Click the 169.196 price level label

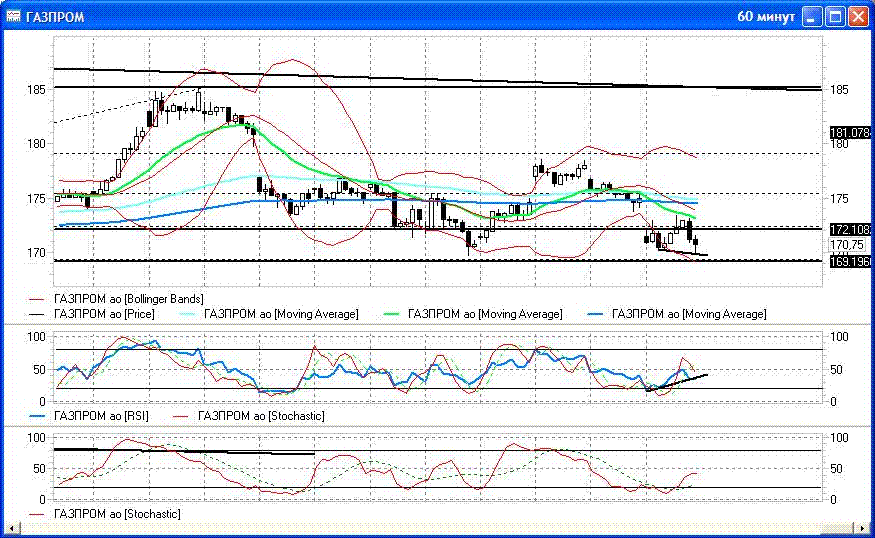pyautogui.click(x=850, y=261)
